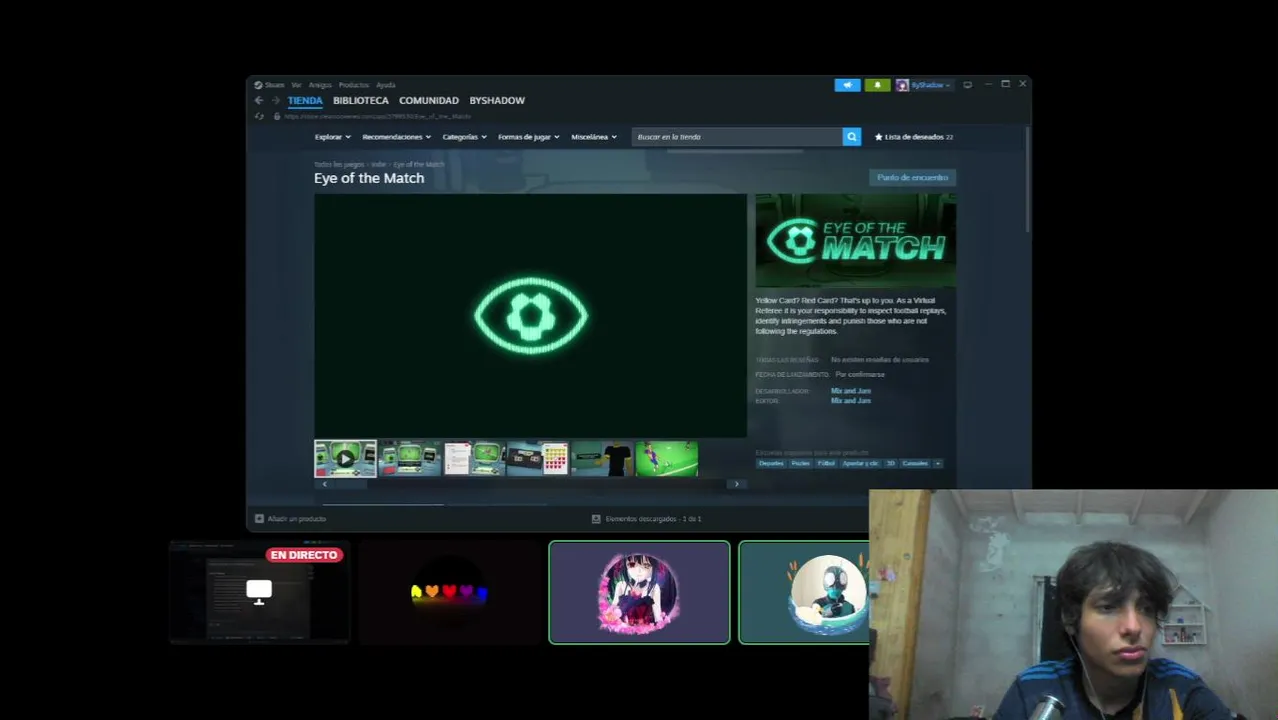Image resolution: width=1278 pixels, height=720 pixels.
Task: Go forward with the navigation arrow
Action: click(x=274, y=101)
